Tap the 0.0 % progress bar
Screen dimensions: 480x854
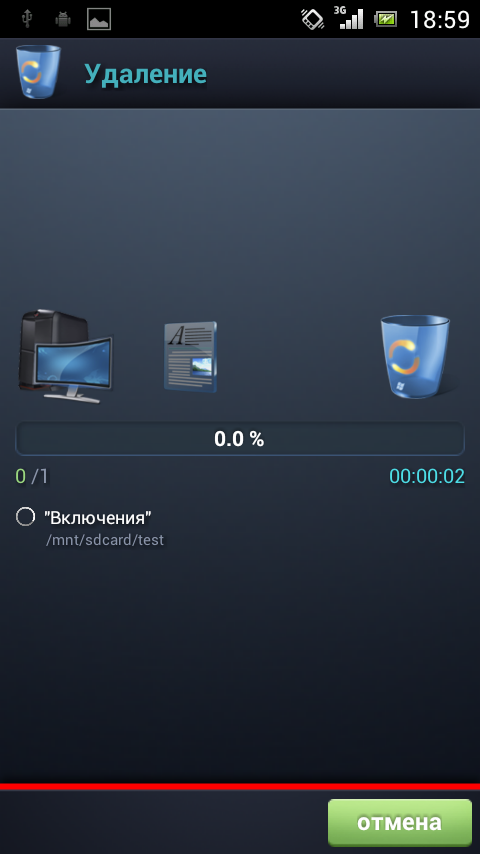pyautogui.click(x=240, y=438)
